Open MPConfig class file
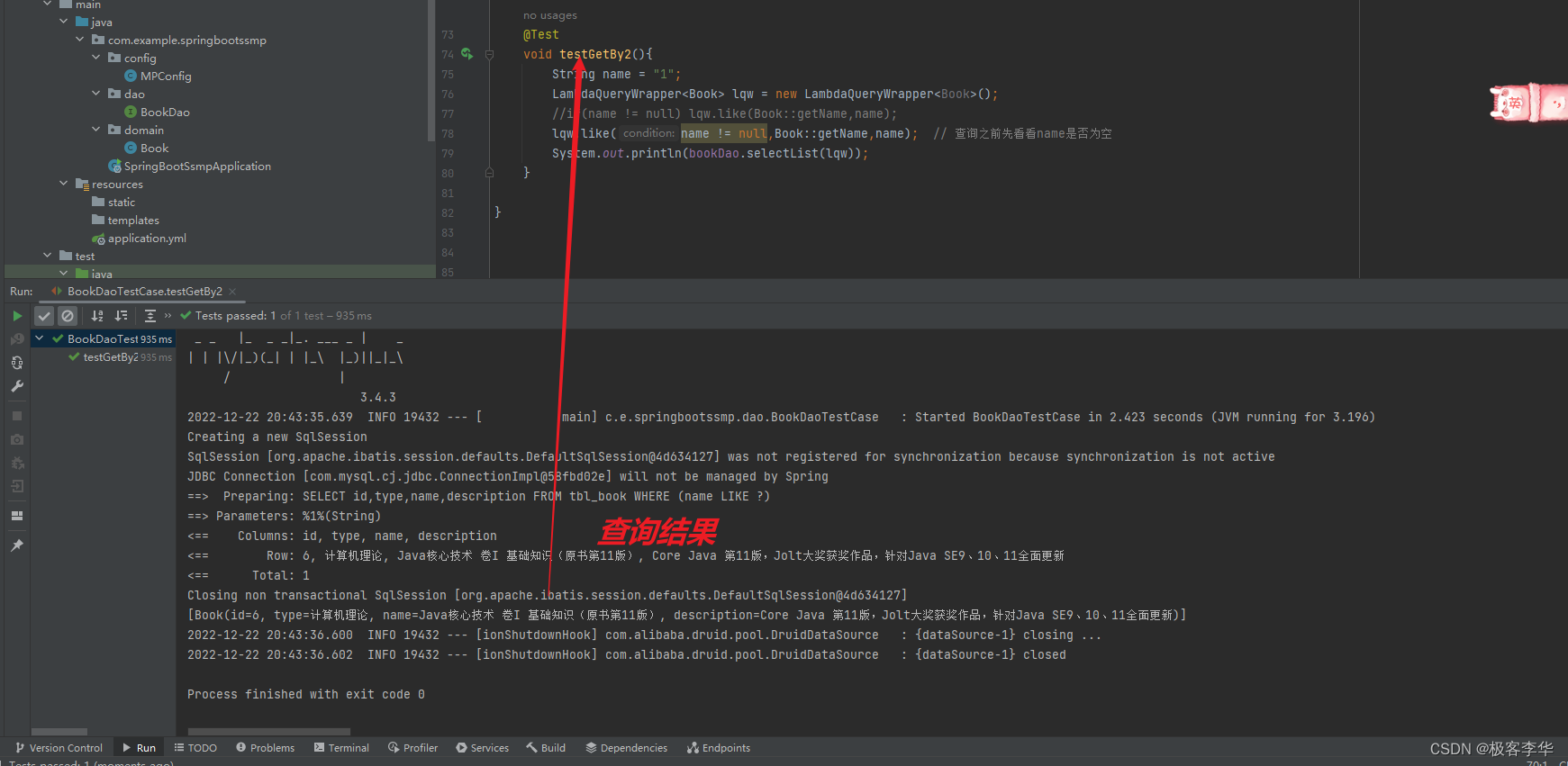This screenshot has height=766, width=1568. [166, 77]
